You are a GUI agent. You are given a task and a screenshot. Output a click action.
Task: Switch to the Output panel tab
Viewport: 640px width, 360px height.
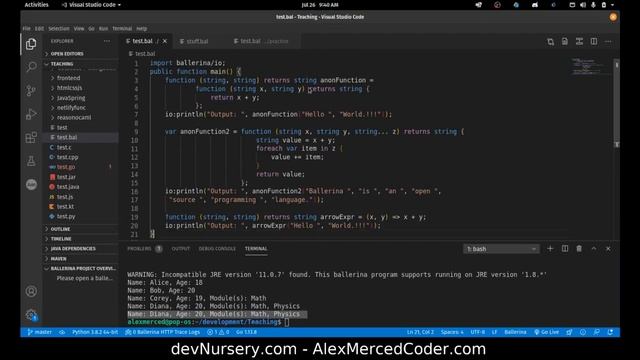pos(181,249)
